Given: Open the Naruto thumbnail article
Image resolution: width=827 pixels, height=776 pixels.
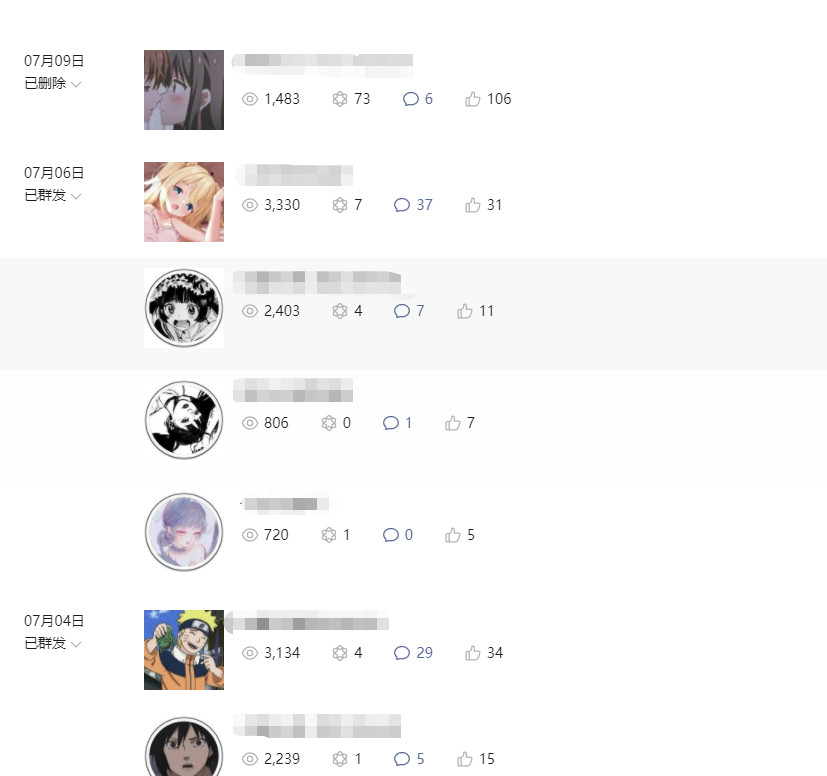Looking at the screenshot, I should [184, 650].
